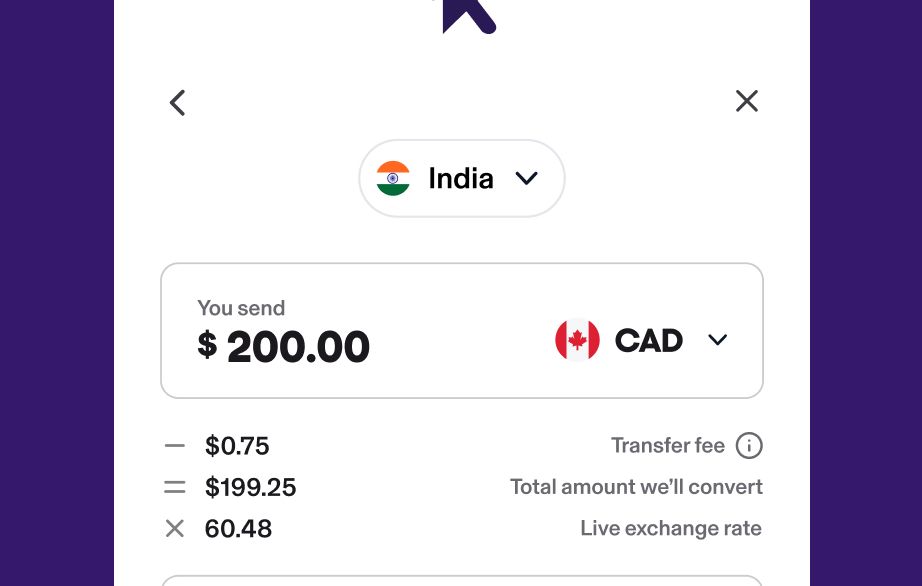The height and width of the screenshot is (586, 922).
Task: Click the CAD currency label
Action: [x=648, y=340]
